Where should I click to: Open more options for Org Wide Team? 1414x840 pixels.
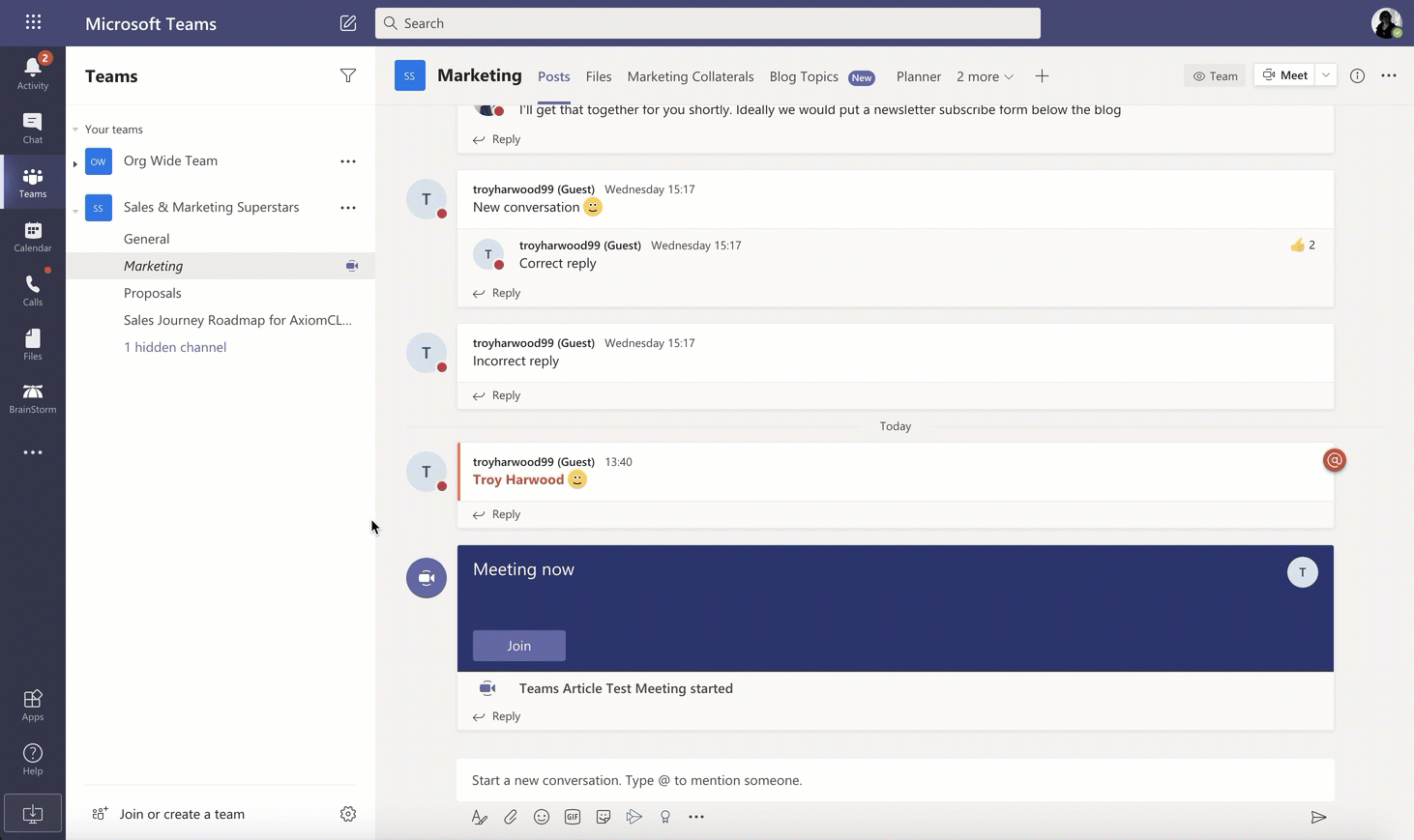[x=348, y=161]
